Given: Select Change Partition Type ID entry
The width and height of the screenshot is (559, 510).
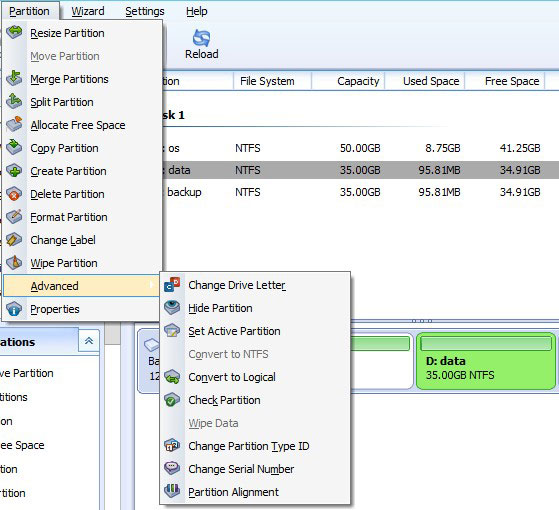Looking at the screenshot, I should [255, 446].
